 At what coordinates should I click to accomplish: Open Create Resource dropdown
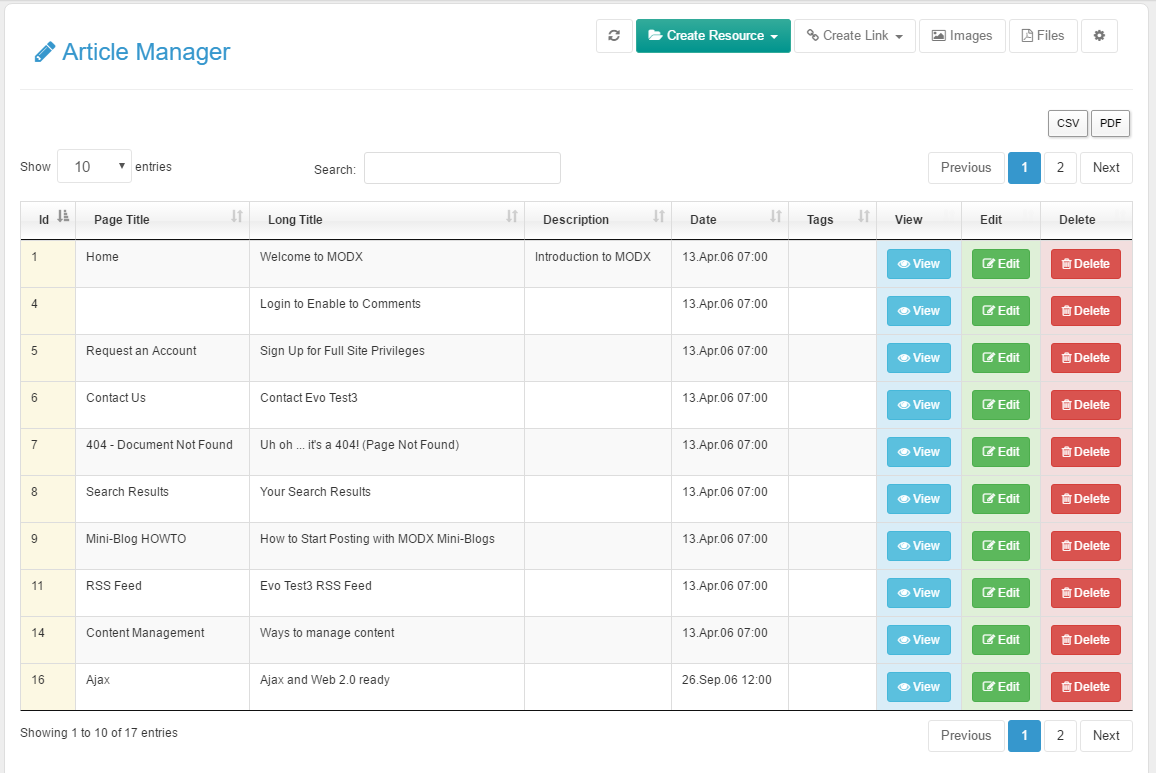pyautogui.click(x=713, y=35)
